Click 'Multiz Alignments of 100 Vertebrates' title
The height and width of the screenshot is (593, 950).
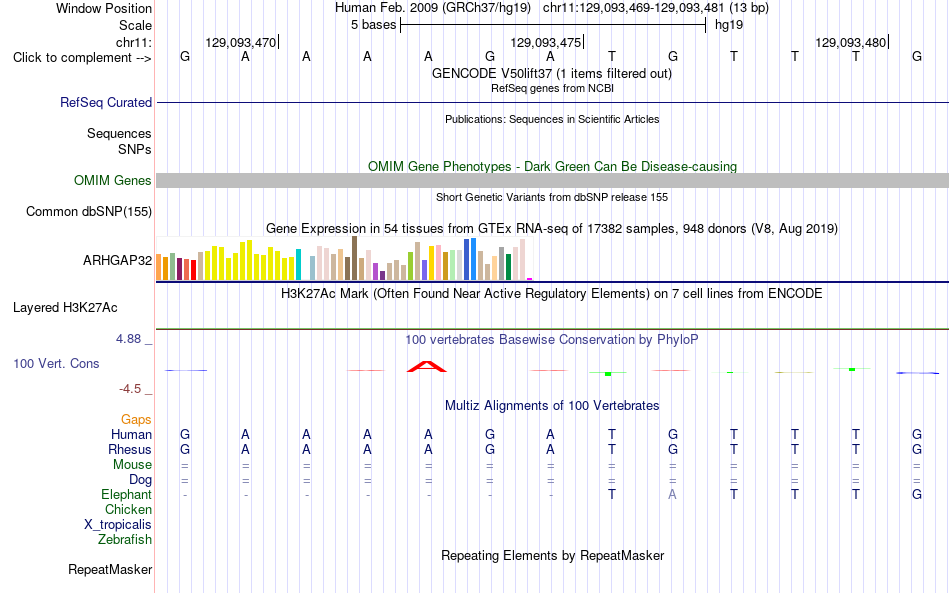[x=552, y=406]
